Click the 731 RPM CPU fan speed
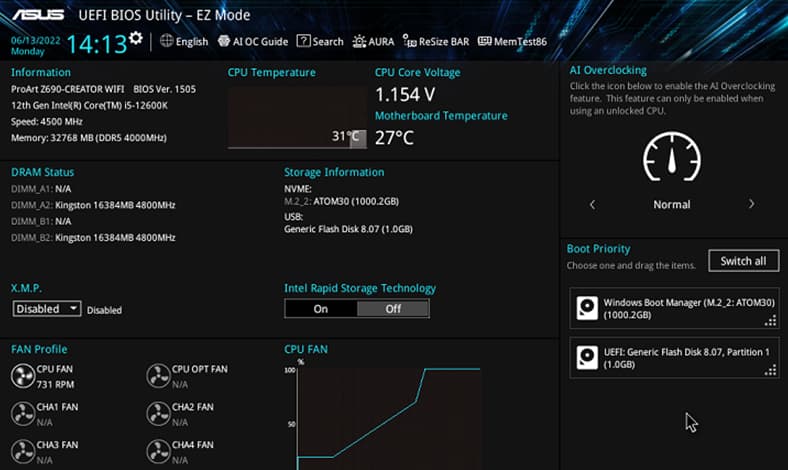Viewport: 788px width, 470px height. click(x=55, y=385)
